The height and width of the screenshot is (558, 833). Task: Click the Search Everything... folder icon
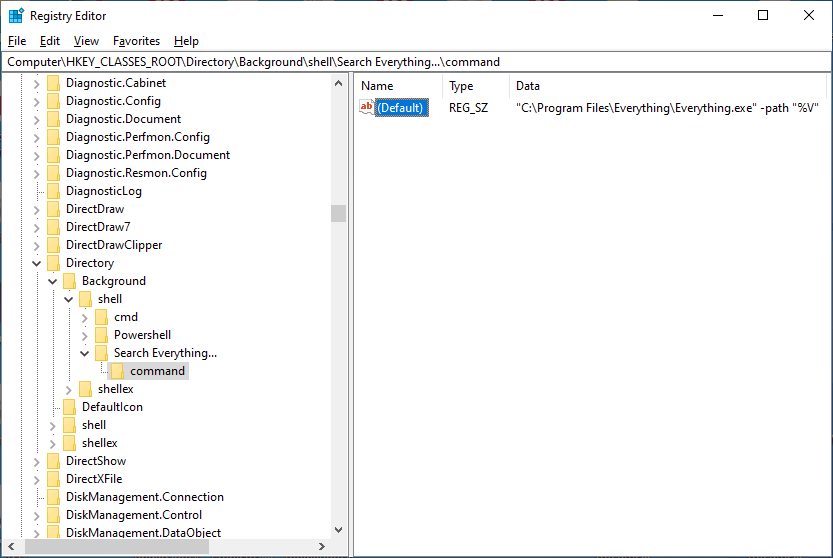coord(101,353)
